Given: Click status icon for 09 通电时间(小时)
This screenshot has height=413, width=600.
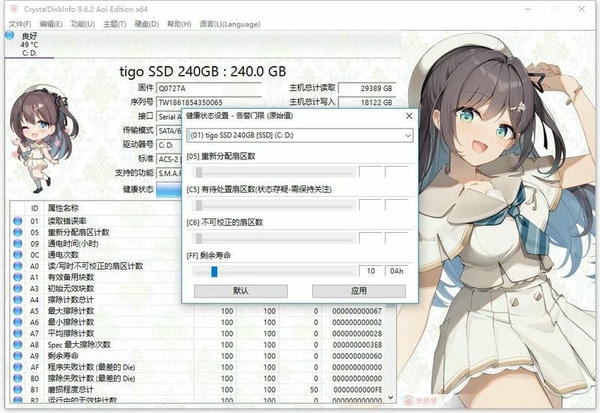Looking at the screenshot, I should (17, 243).
